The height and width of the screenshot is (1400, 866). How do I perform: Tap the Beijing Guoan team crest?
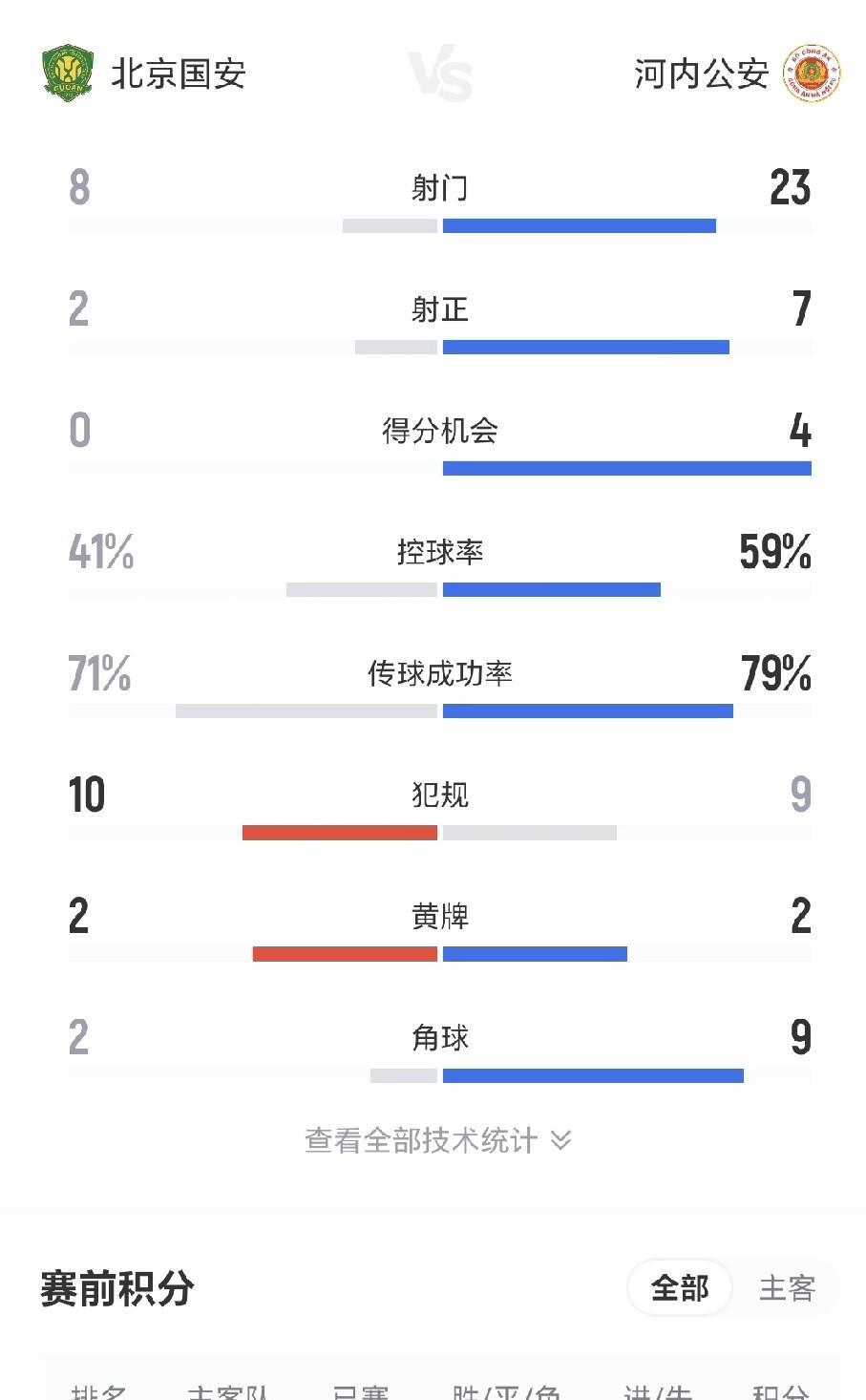tap(67, 73)
